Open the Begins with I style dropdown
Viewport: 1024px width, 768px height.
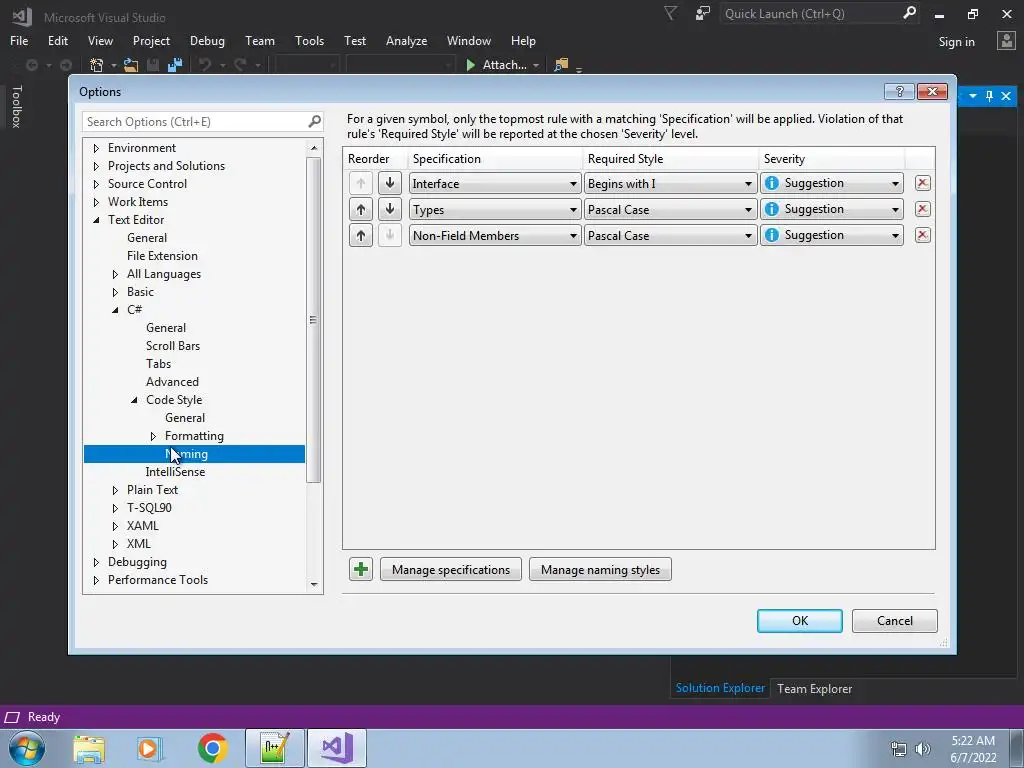670,184
